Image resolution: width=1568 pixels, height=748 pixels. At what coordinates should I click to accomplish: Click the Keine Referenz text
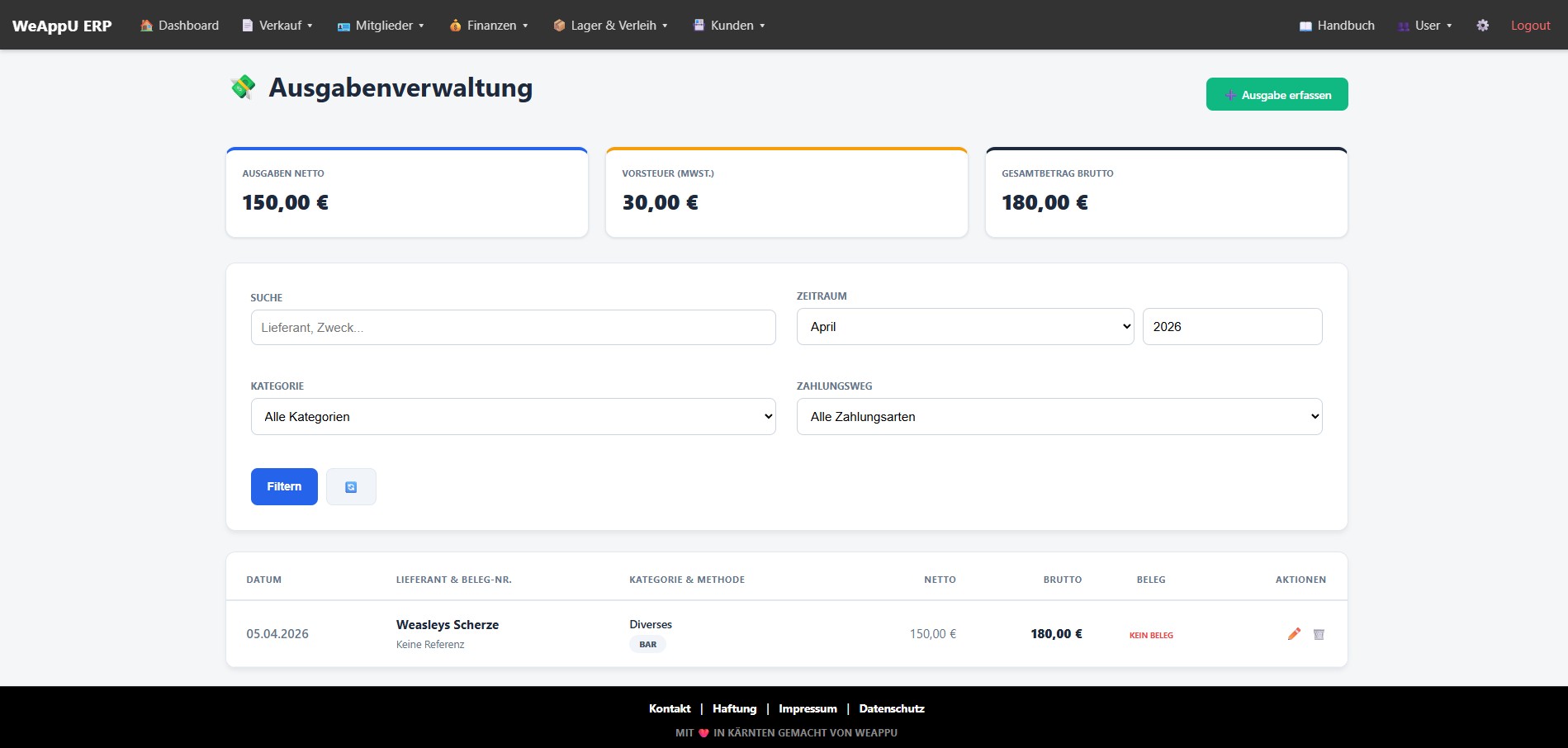point(430,645)
